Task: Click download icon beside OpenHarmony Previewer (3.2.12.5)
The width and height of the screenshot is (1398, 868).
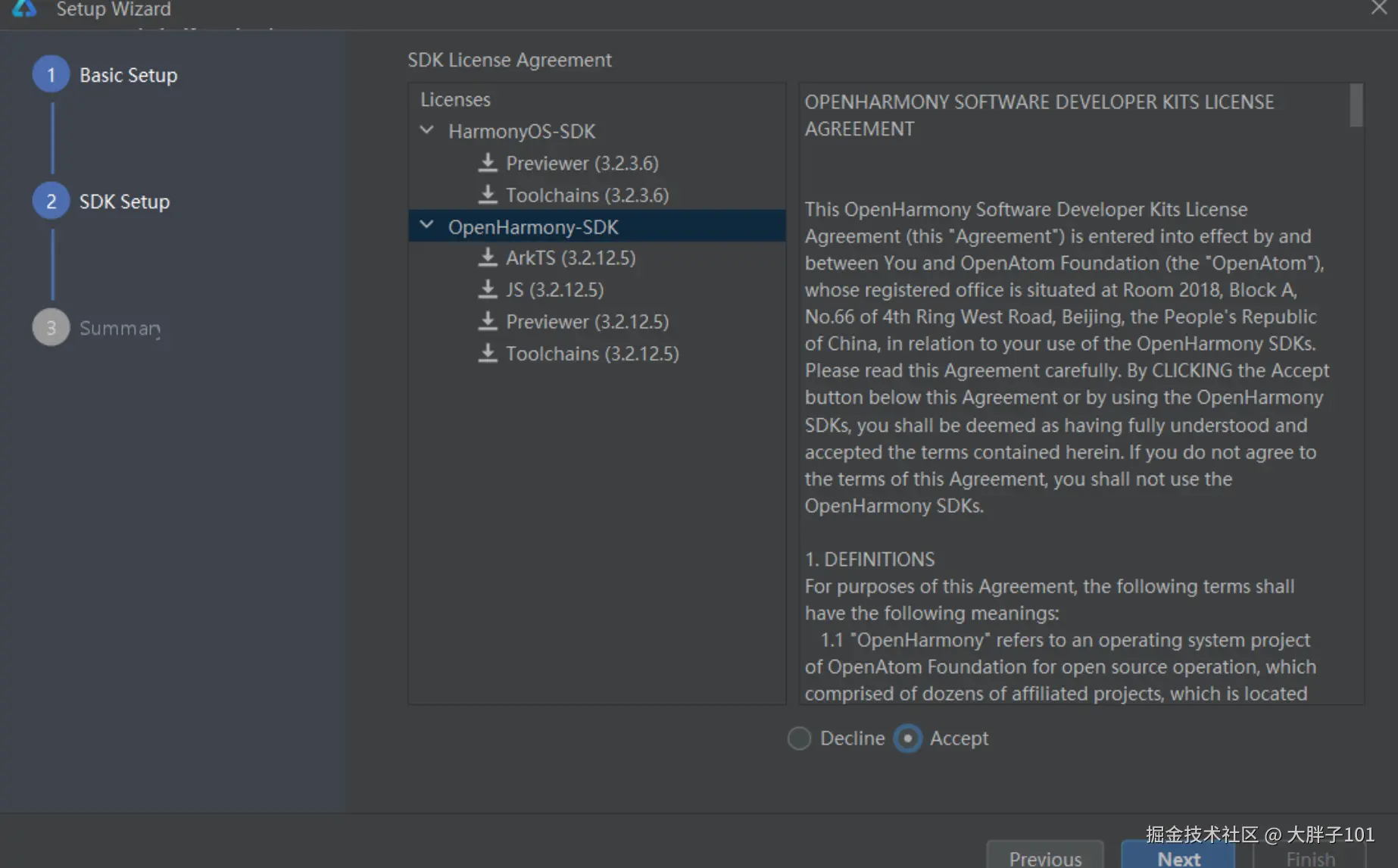Action: tap(488, 321)
